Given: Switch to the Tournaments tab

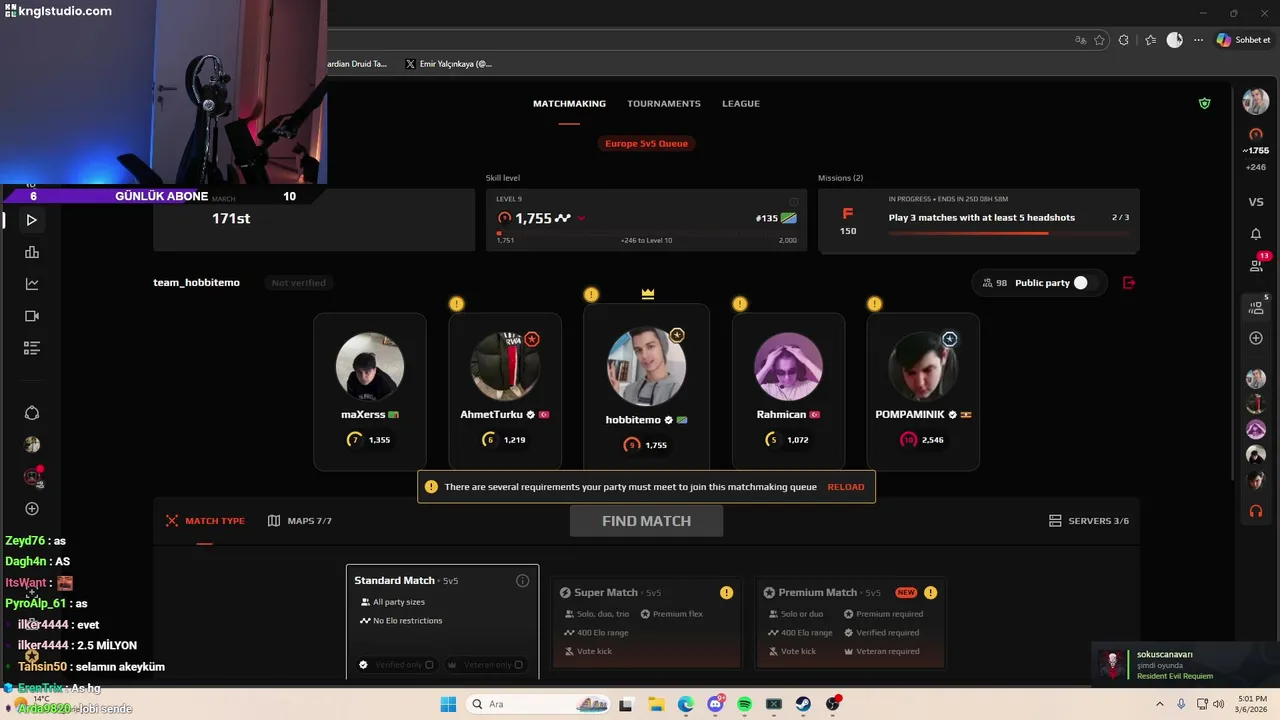Looking at the screenshot, I should 664,103.
